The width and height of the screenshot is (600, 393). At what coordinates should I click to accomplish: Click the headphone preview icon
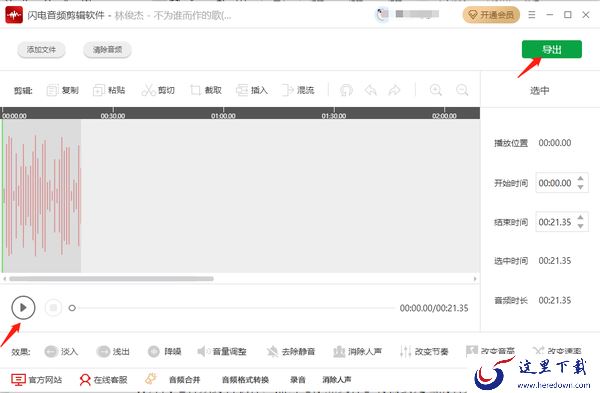click(x=346, y=90)
